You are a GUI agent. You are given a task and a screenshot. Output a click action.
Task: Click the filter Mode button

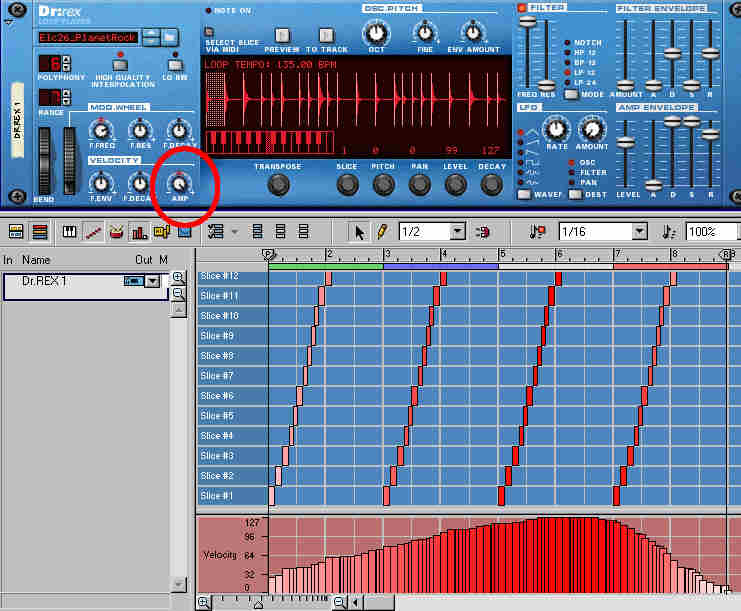571,94
